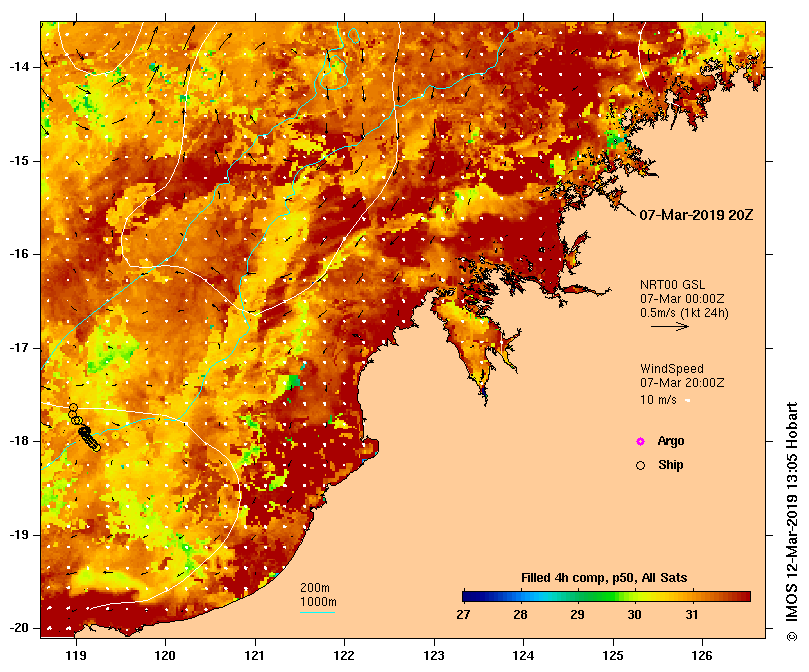Click the IMOS copyright timestamp text
The width and height of the screenshot is (809, 672).
coord(791,521)
